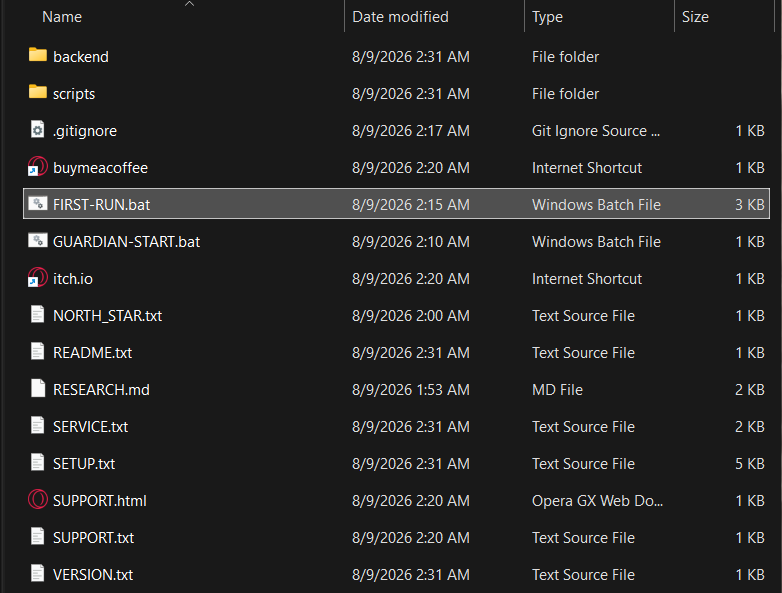The width and height of the screenshot is (782, 593).
Task: Click the File folder type of backend
Action: (565, 57)
